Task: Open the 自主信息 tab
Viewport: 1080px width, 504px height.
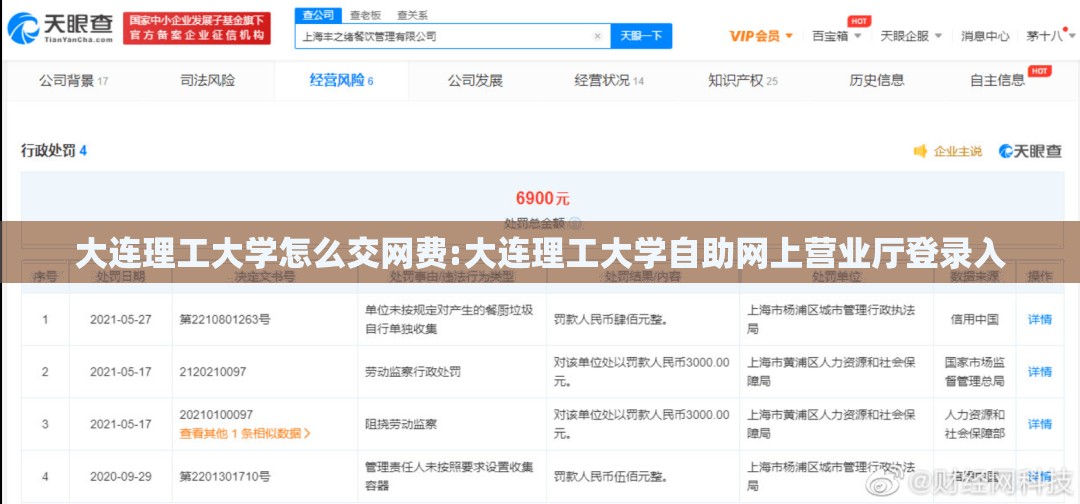Action: 997,81
